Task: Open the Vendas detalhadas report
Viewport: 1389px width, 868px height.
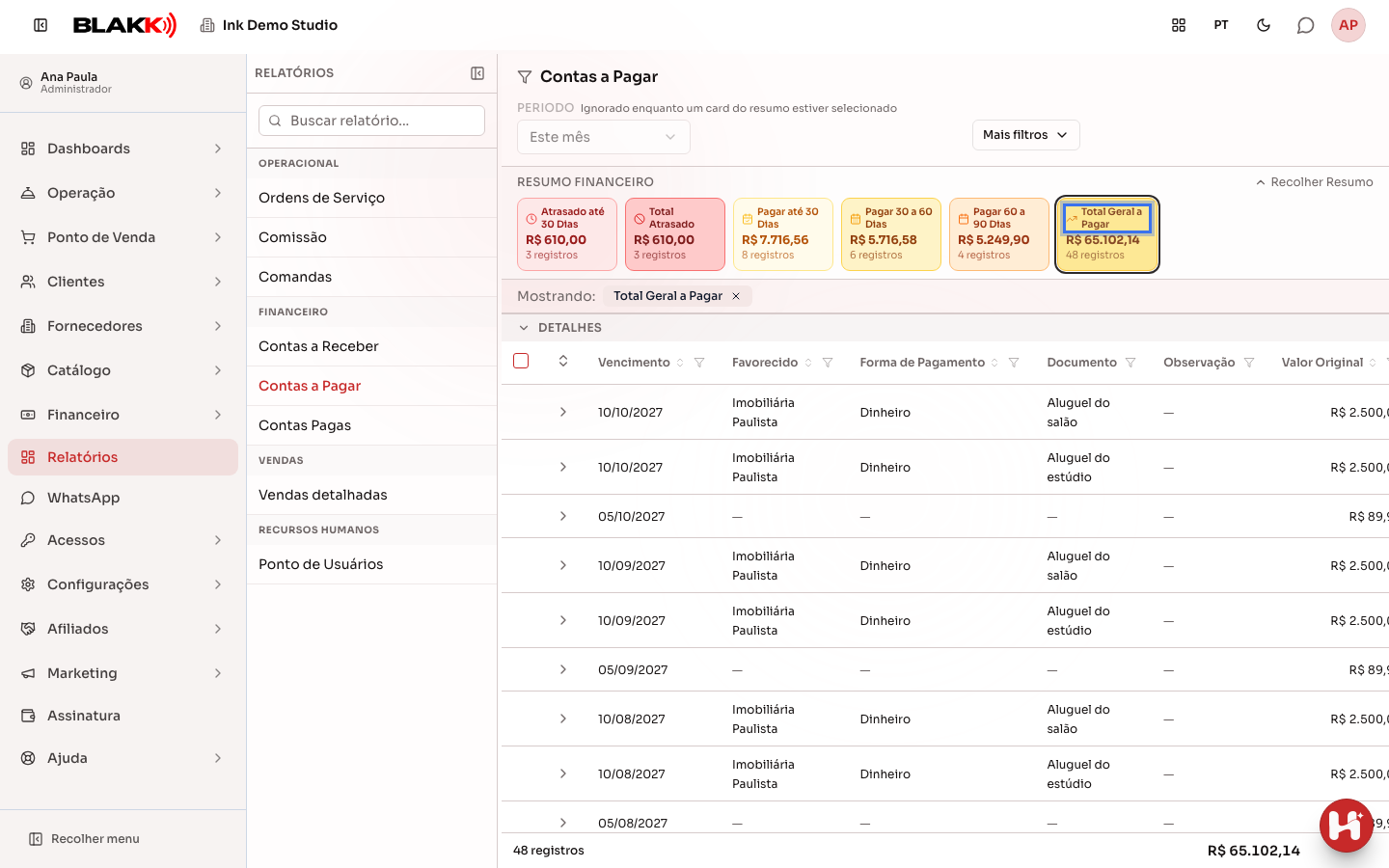Action: point(371,495)
